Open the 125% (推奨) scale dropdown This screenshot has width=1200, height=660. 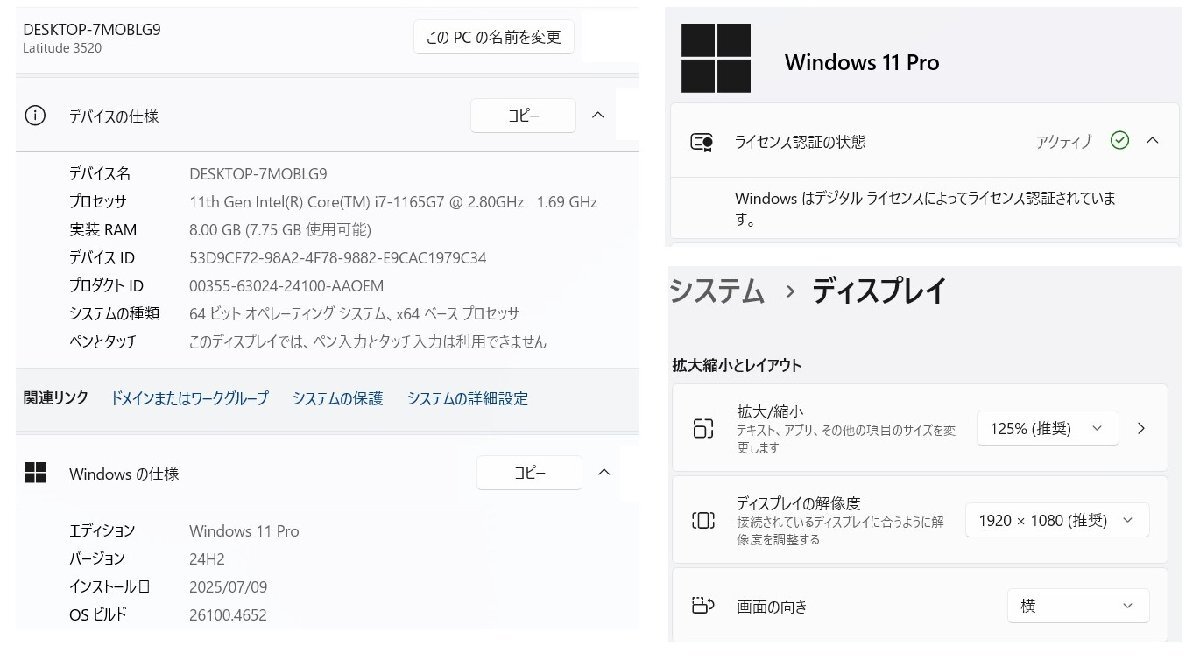pyautogui.click(x=1047, y=428)
